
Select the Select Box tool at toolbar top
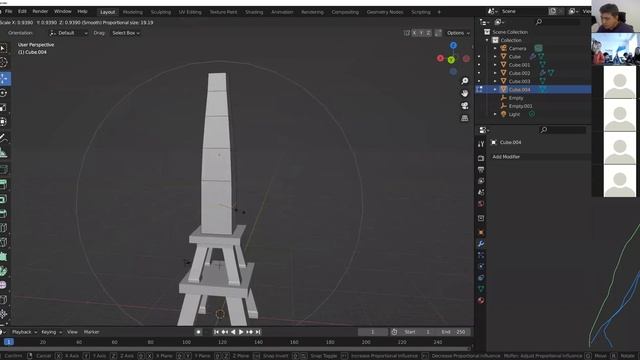[x=3, y=49]
